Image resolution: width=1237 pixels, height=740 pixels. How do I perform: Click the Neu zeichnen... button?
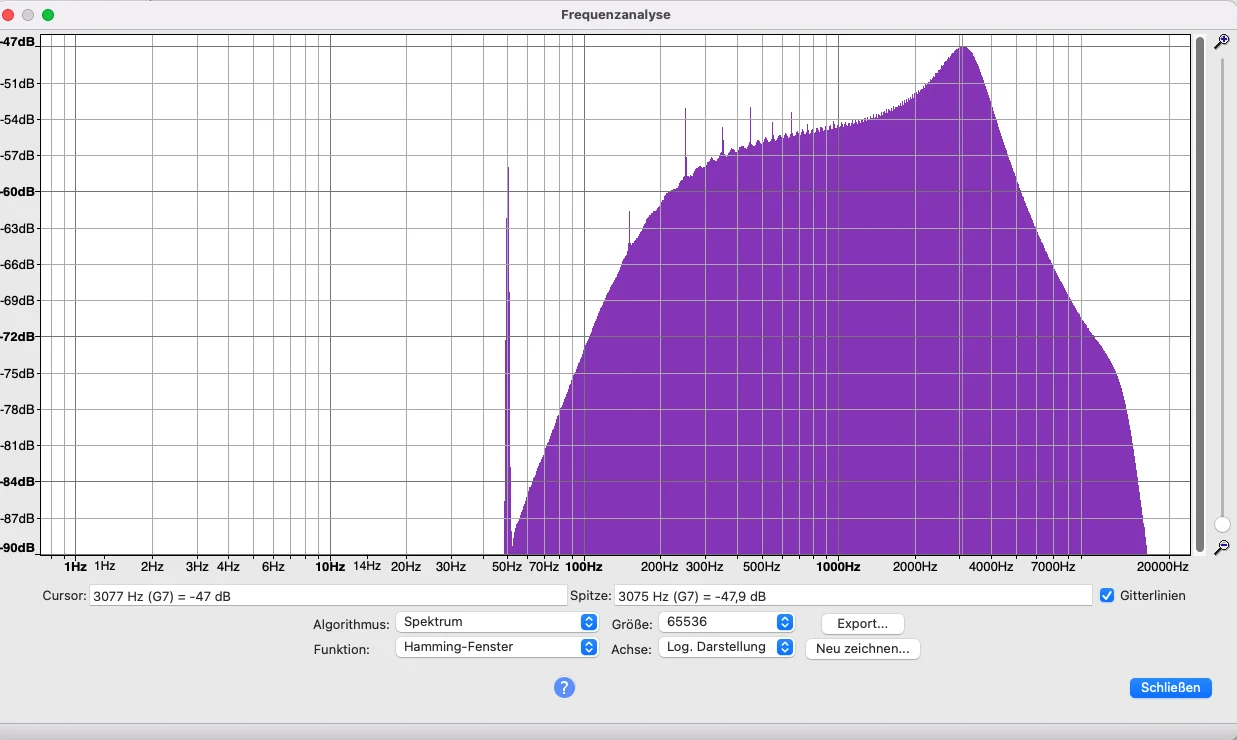(x=862, y=648)
